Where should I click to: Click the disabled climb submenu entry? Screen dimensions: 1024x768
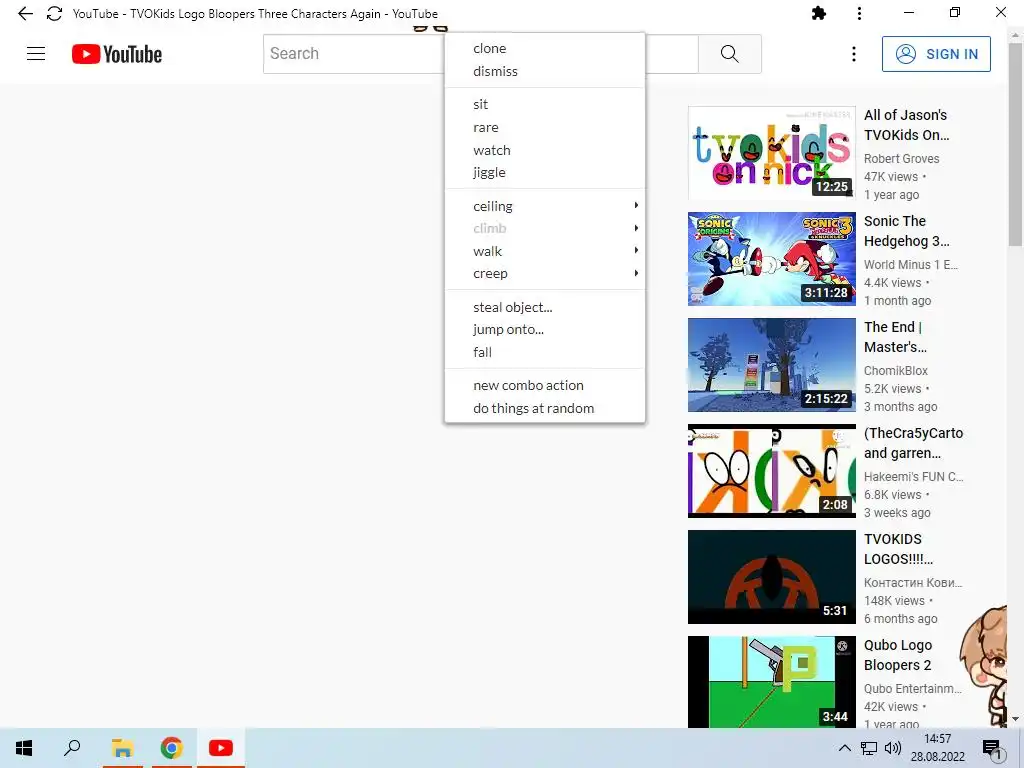pyautogui.click(x=545, y=229)
